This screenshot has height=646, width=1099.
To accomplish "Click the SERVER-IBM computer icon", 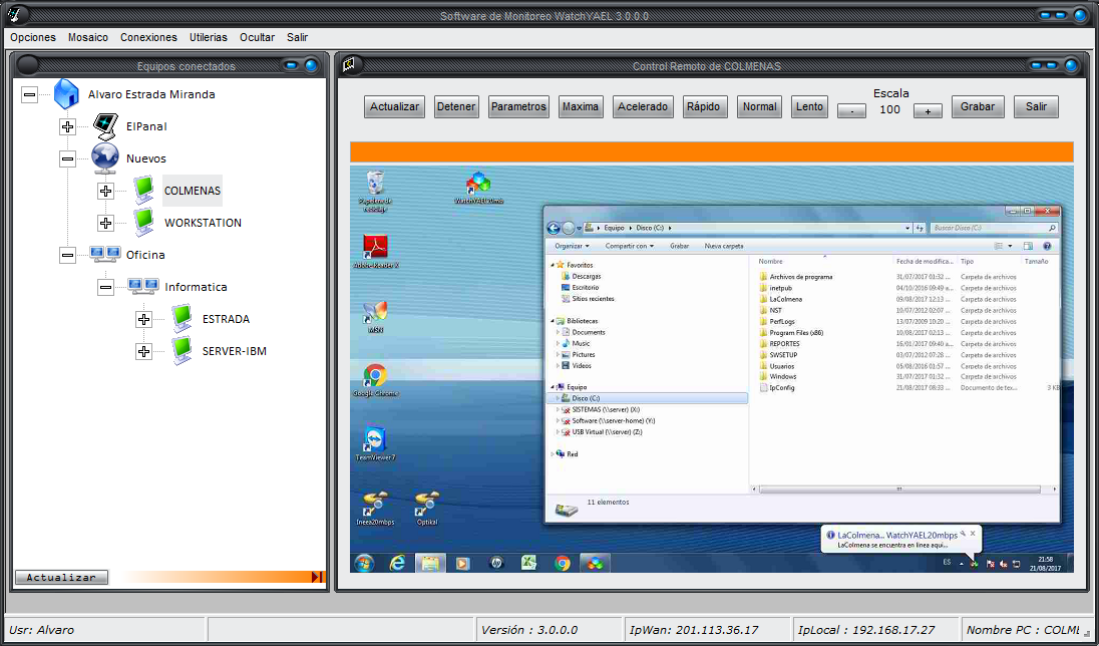I will [x=182, y=351].
